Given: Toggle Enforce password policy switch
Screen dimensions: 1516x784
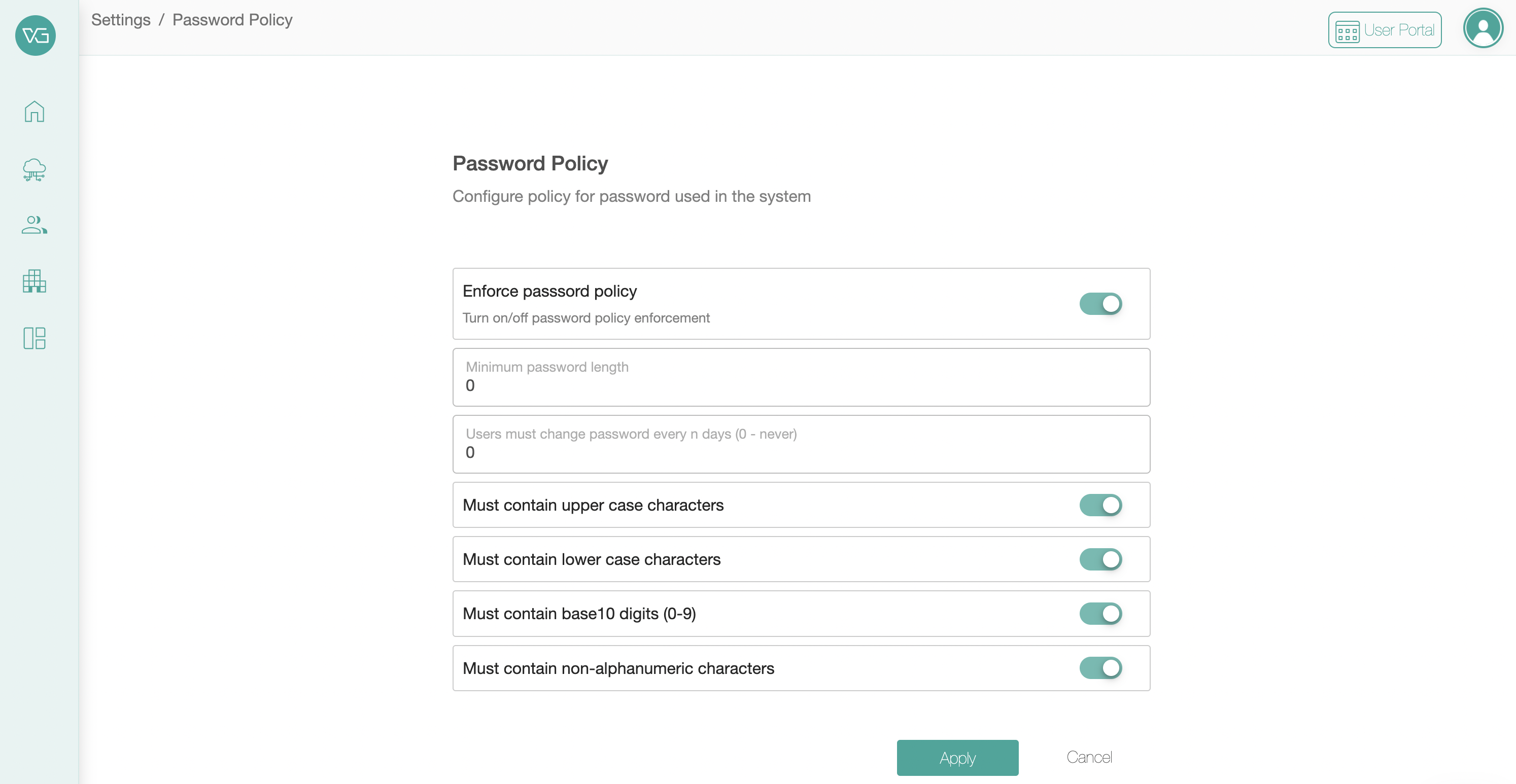Looking at the screenshot, I should [x=1100, y=304].
